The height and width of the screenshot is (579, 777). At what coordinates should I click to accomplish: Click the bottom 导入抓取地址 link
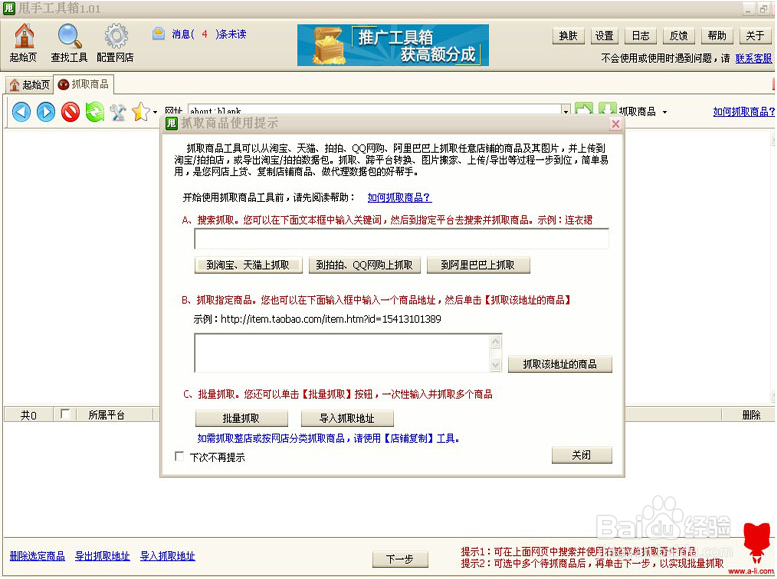pyautogui.click(x=167, y=556)
